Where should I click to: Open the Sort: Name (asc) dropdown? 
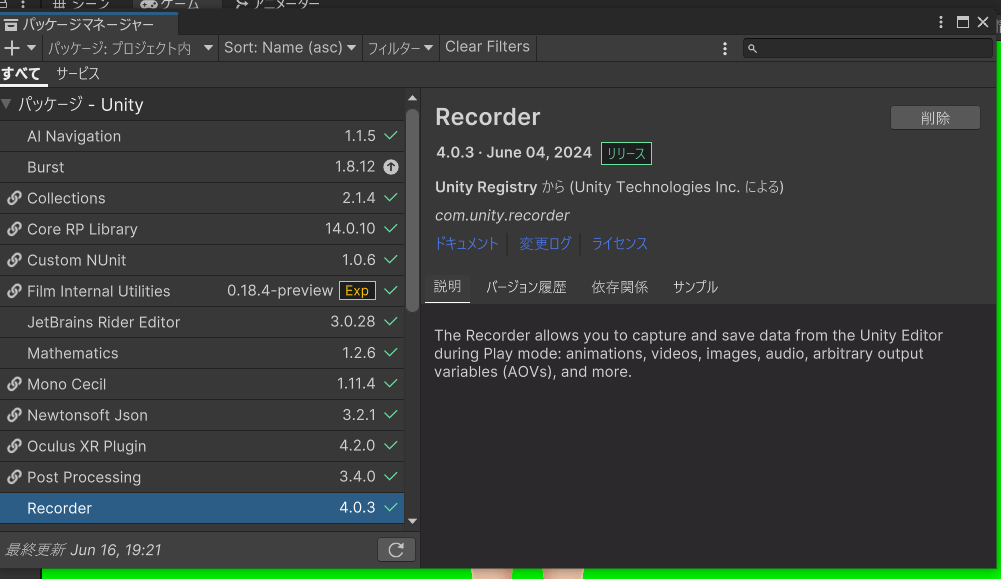[x=290, y=48]
